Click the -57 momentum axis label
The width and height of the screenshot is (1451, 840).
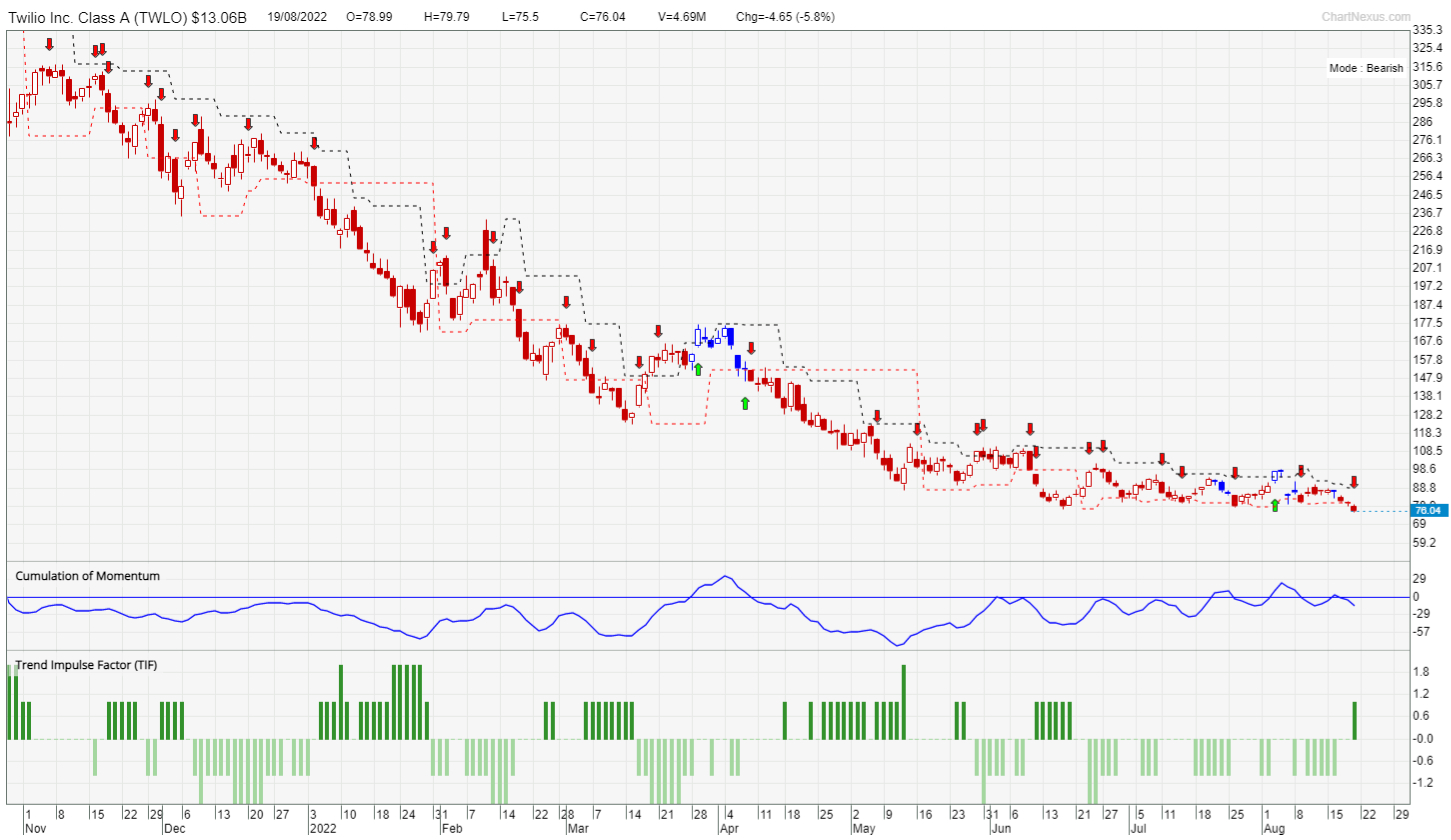click(x=1421, y=633)
